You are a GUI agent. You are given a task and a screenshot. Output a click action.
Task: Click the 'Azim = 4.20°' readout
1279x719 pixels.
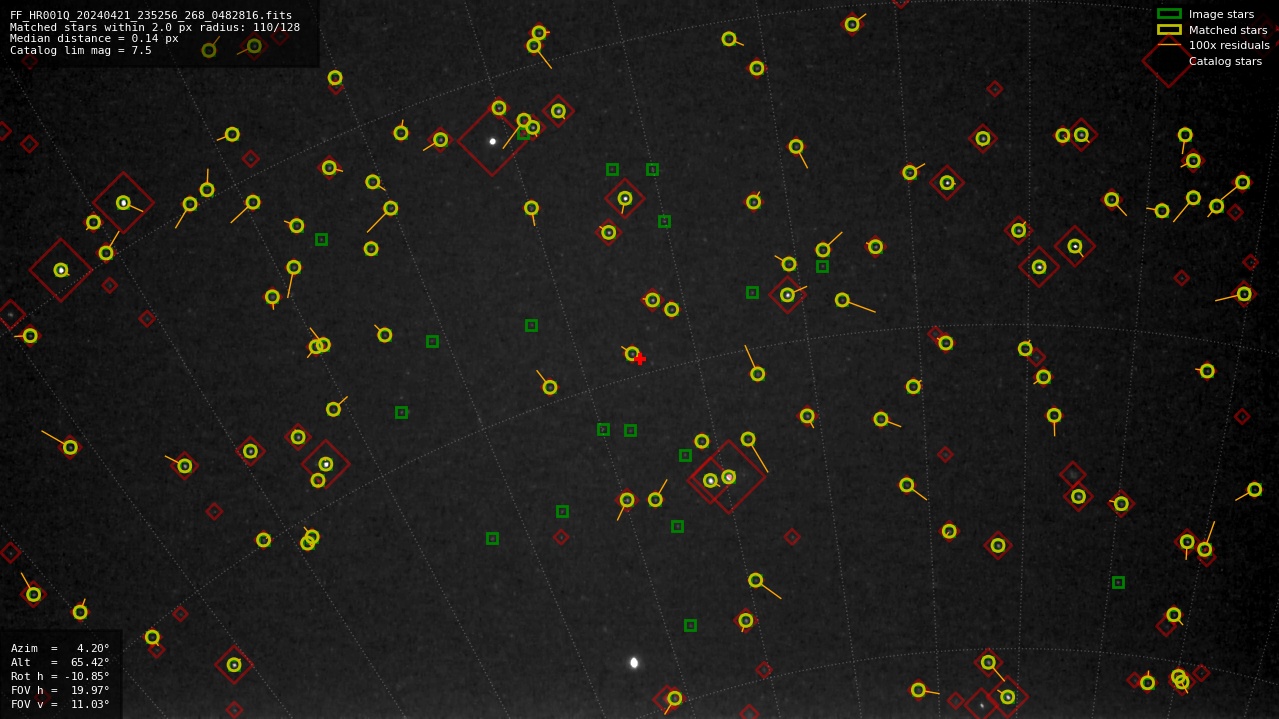[60, 648]
